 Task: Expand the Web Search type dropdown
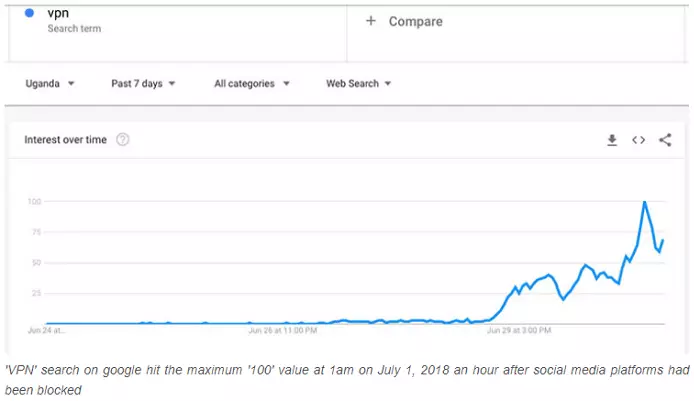tap(358, 84)
